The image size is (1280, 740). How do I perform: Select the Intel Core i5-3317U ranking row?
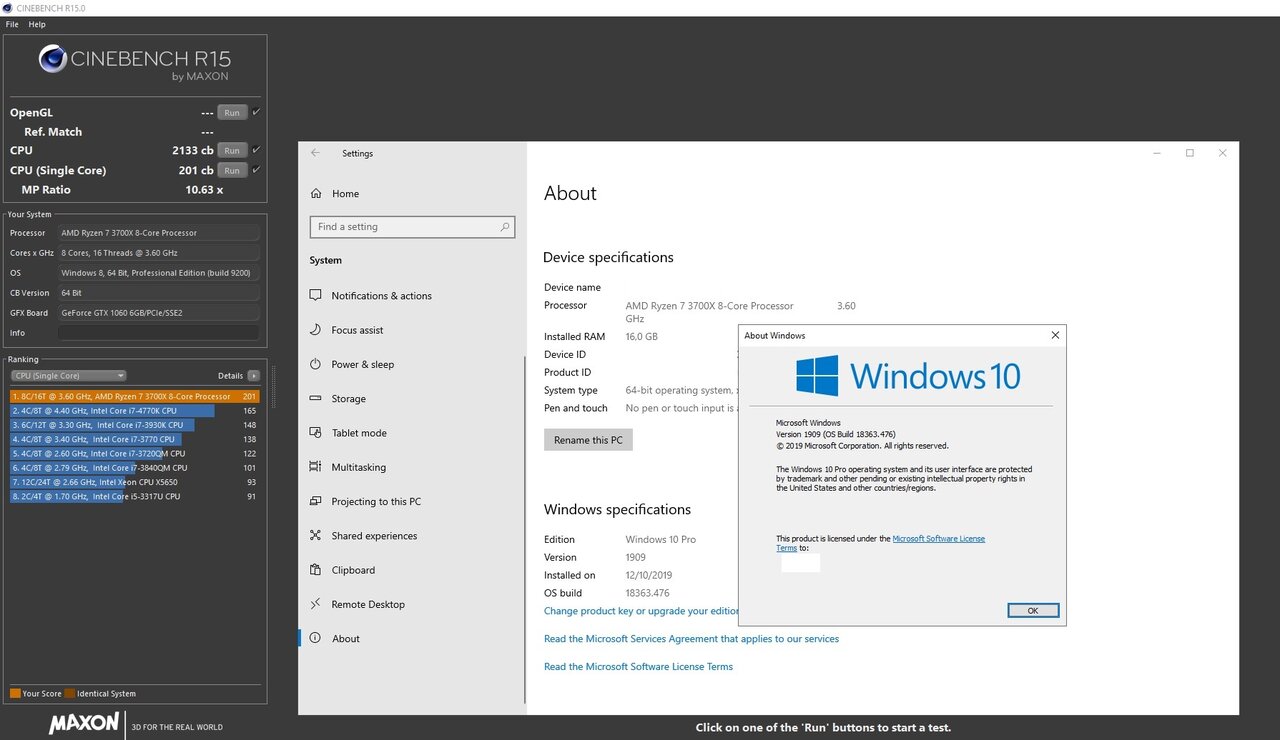[x=134, y=496]
